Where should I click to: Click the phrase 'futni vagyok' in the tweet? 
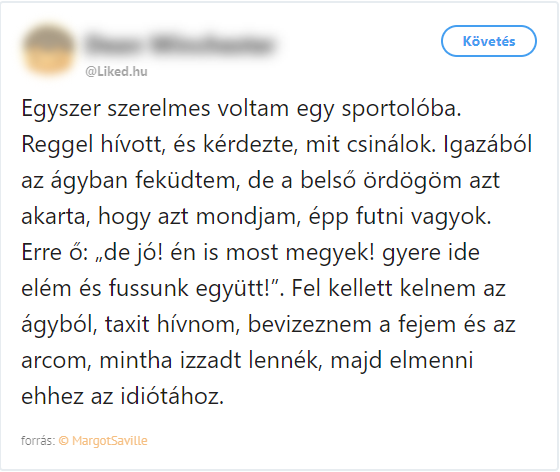(x=424, y=216)
